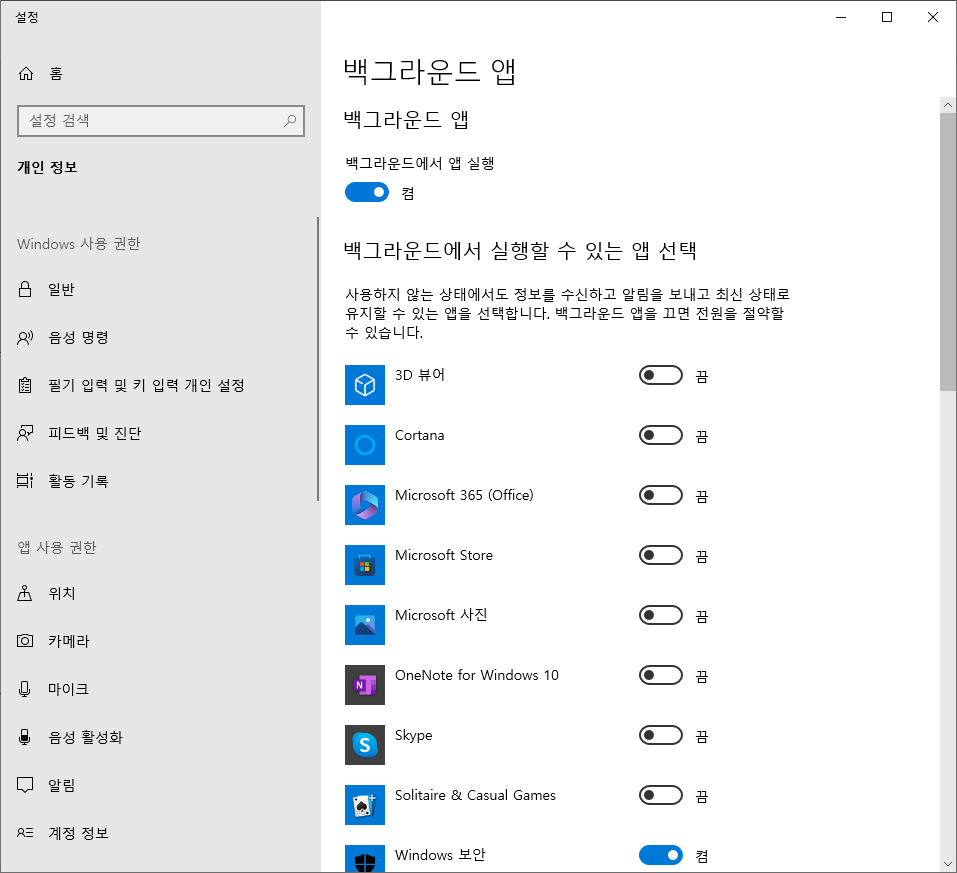This screenshot has width=957, height=873.
Task: Enable background toggle for 3D 뷰어
Action: [660, 375]
